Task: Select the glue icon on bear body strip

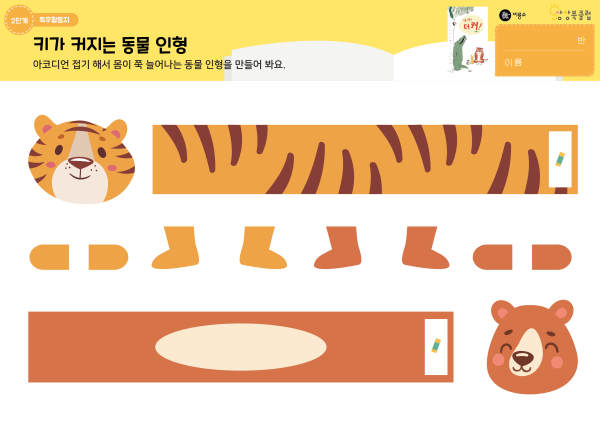Action: click(436, 345)
